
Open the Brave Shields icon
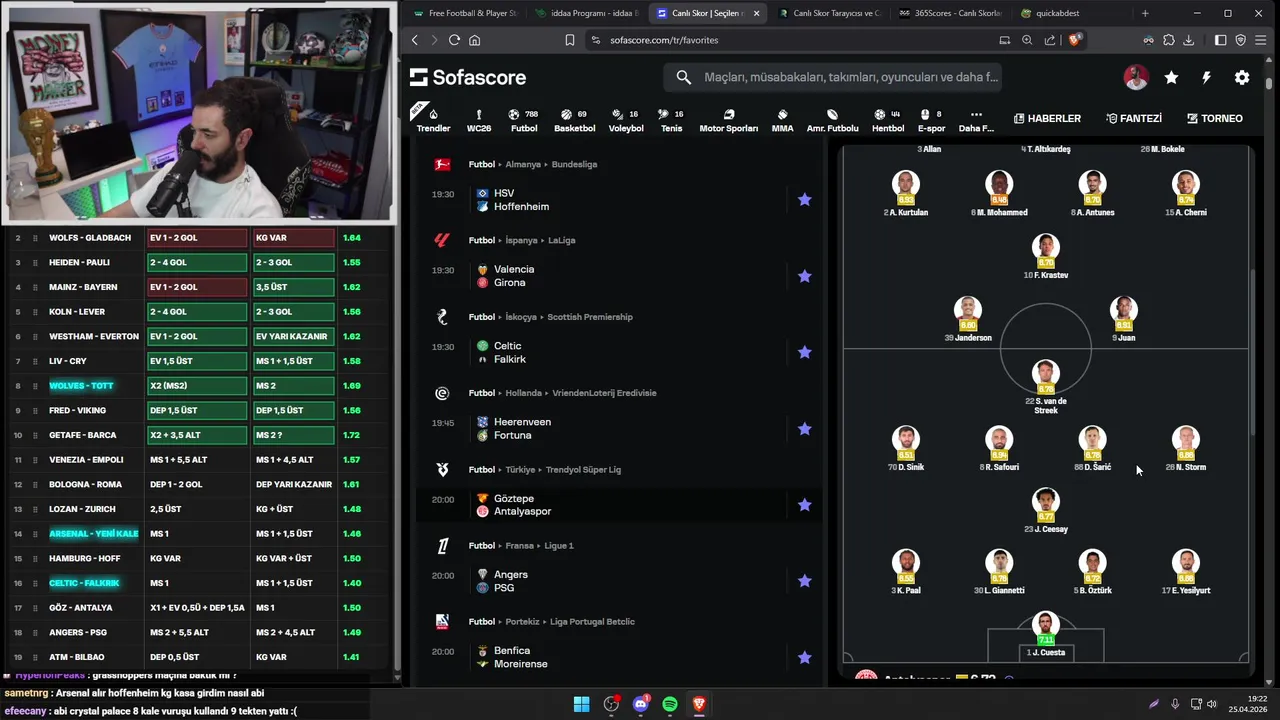1075,40
